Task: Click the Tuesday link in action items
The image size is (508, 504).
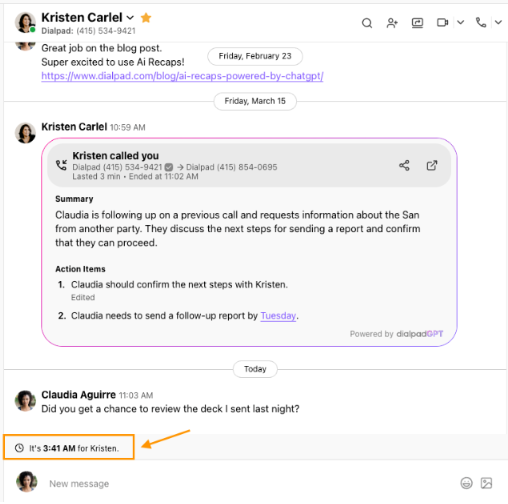Action: click(x=278, y=316)
